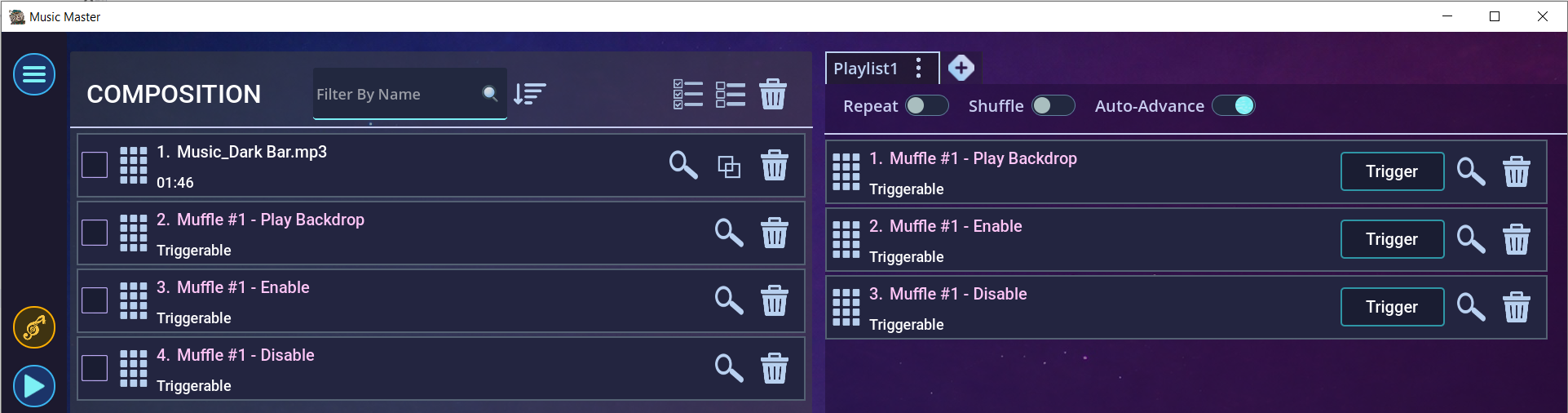This screenshot has width=1568, height=413.
Task: Tick the checkbox for Muffle #1 - Disable composition
Action: tap(95, 368)
